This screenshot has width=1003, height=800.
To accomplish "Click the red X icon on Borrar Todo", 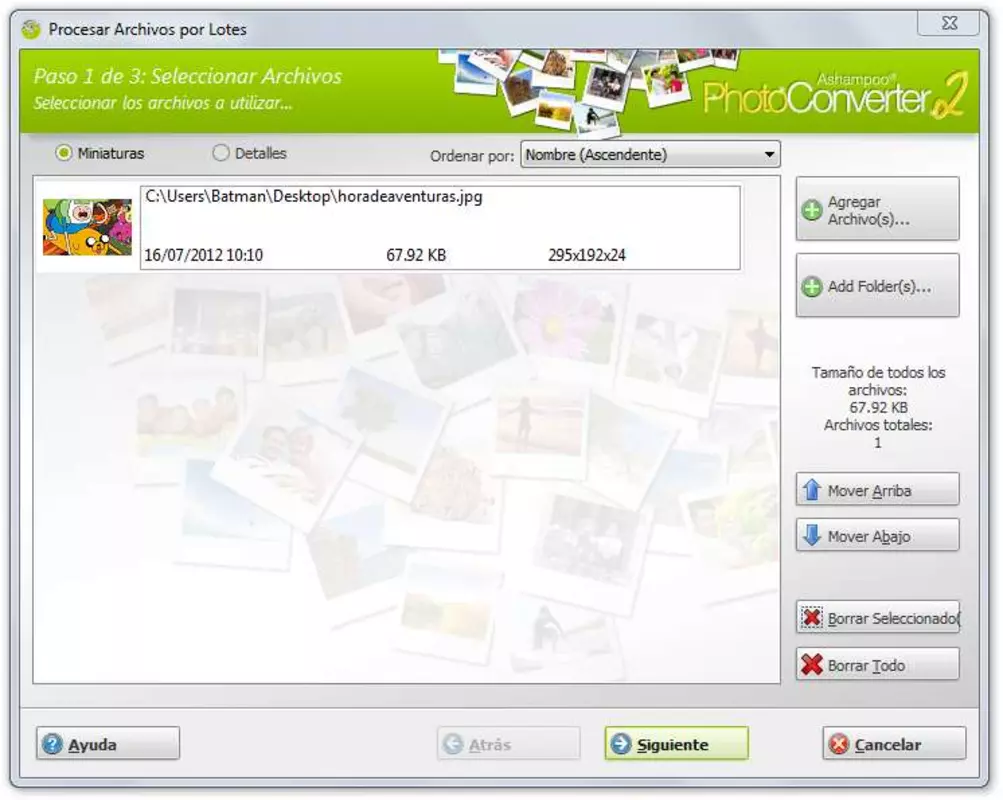I will pos(812,665).
